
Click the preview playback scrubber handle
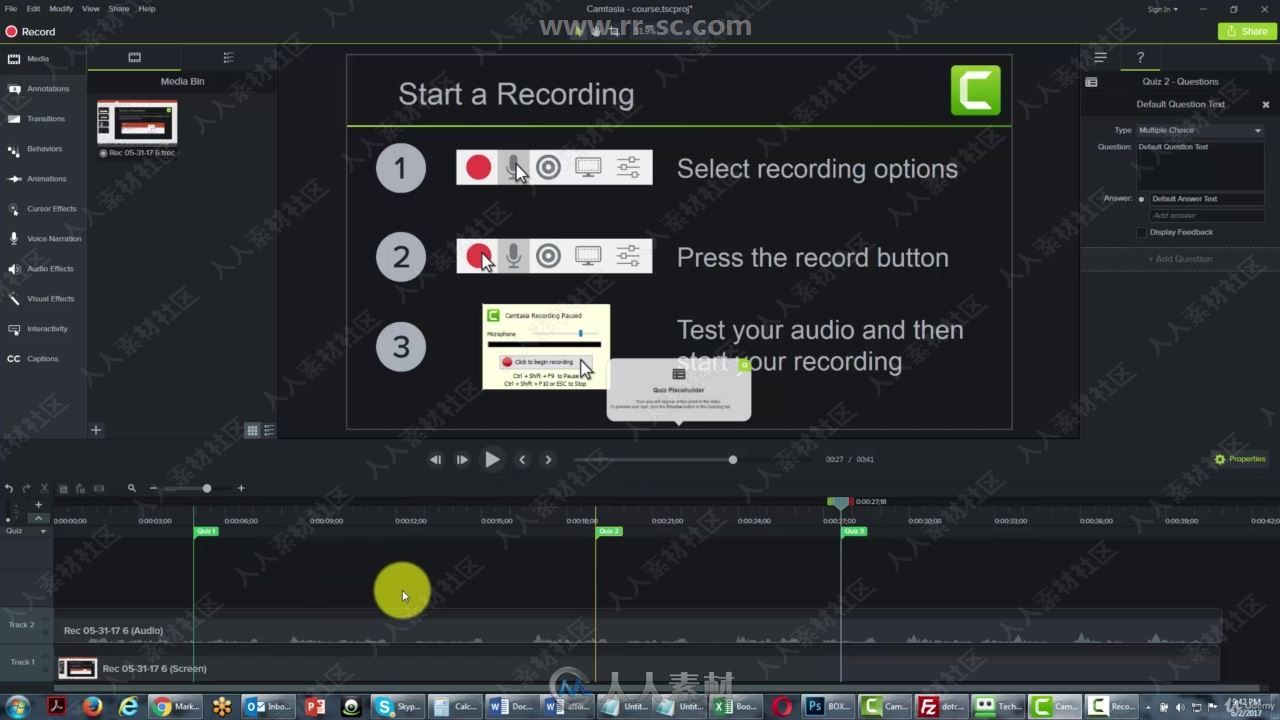(x=733, y=460)
